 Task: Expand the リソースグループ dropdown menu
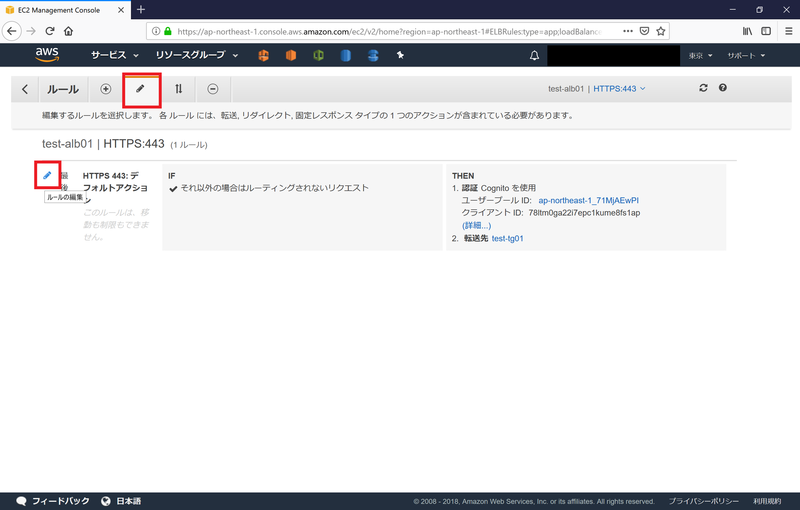tap(196, 55)
